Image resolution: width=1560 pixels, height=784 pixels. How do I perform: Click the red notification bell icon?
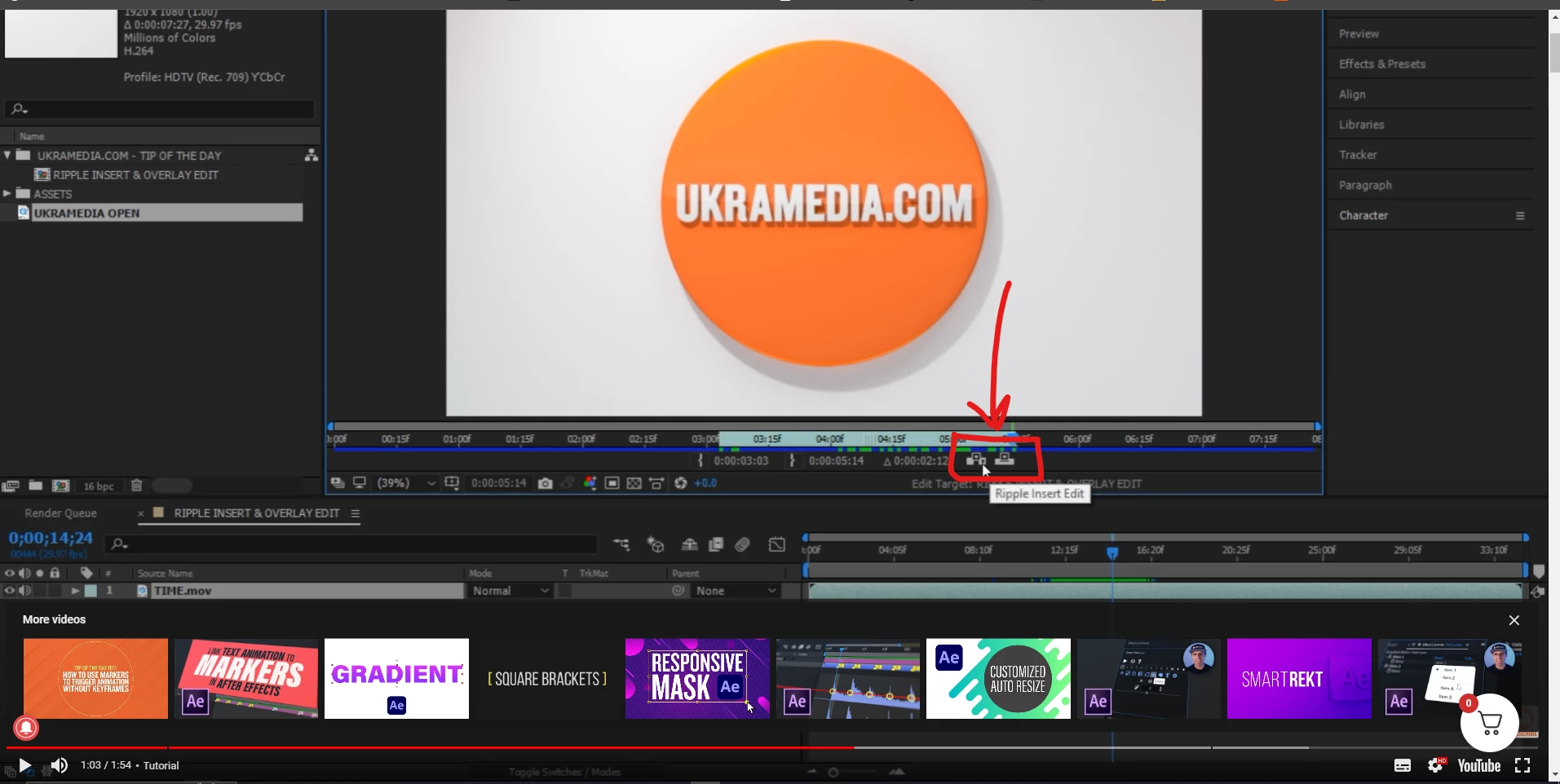(26, 728)
